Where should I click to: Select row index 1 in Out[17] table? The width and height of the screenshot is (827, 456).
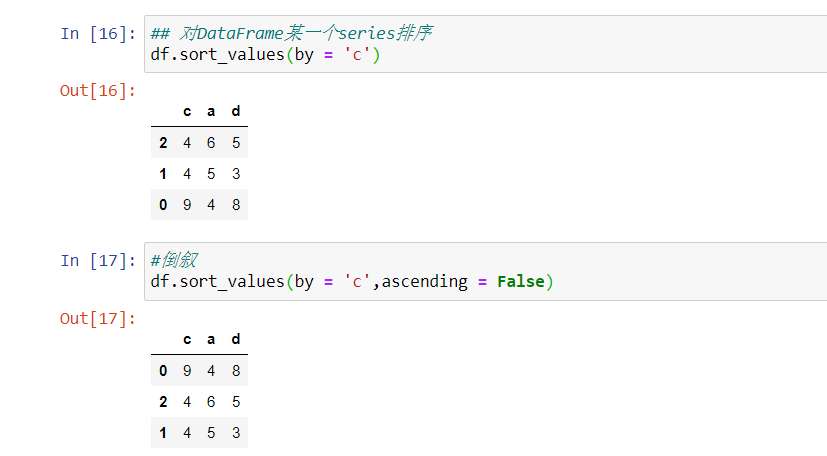pos(163,433)
